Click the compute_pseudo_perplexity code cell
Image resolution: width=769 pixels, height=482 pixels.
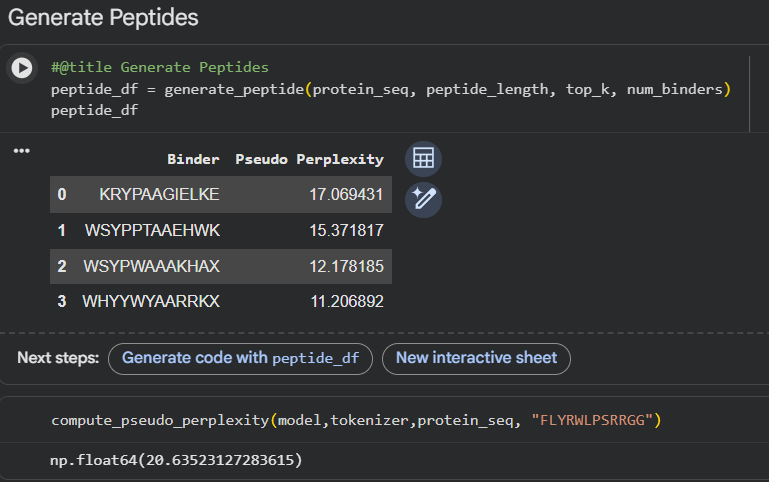[x=356, y=420]
